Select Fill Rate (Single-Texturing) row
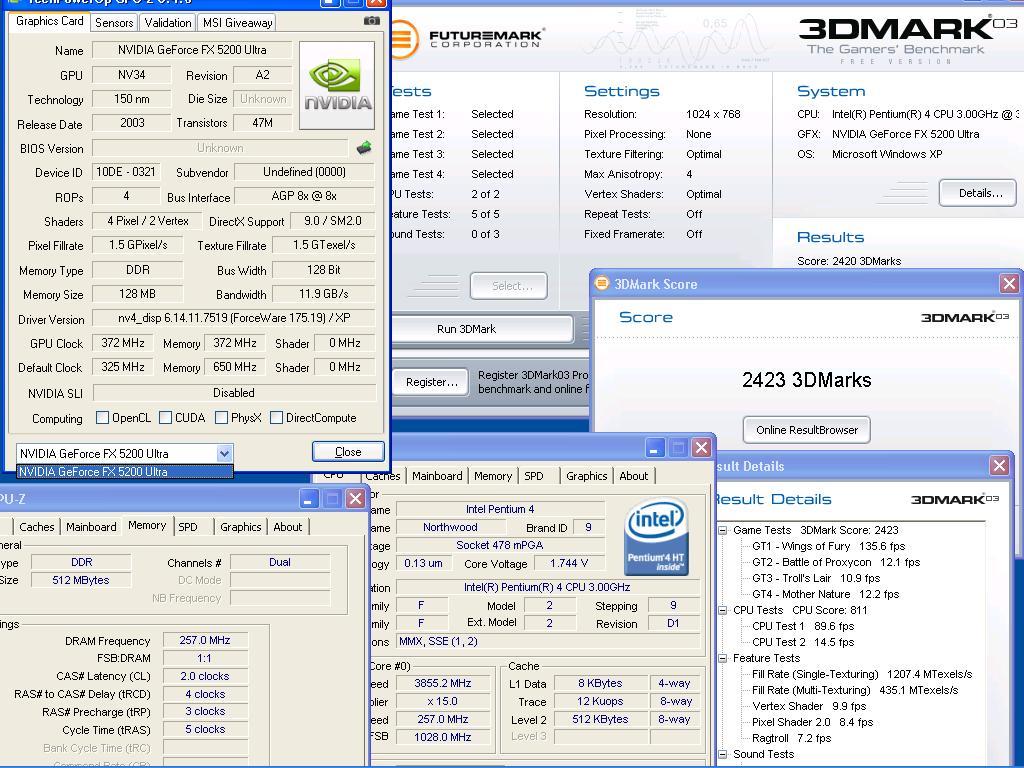 862,674
